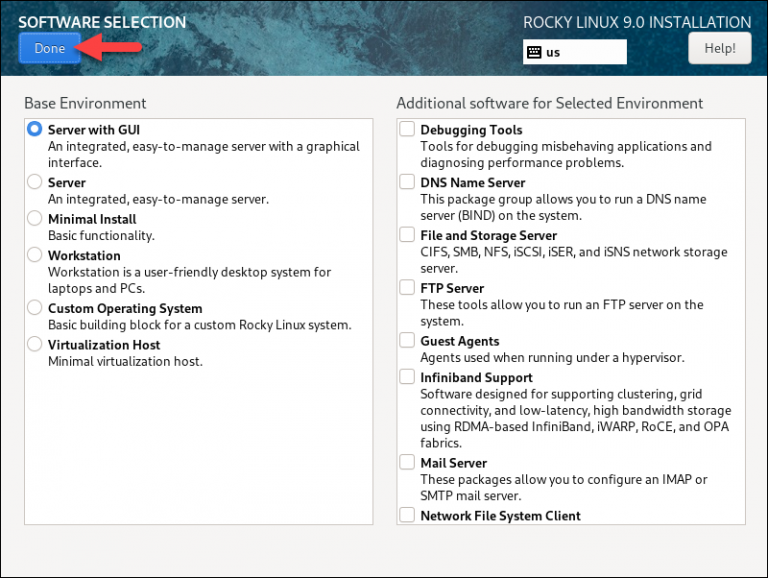Select the us keyboard layout field

point(584,52)
